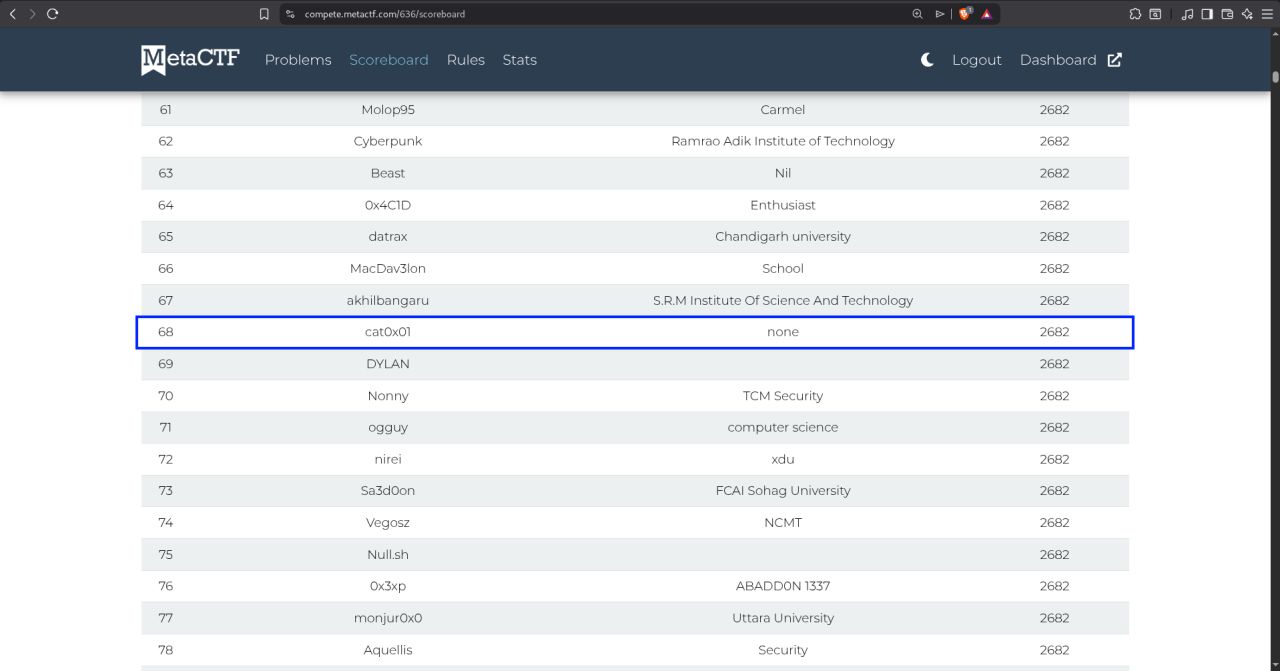The image size is (1280, 671).
Task: Select player name Null.sh
Action: click(388, 555)
